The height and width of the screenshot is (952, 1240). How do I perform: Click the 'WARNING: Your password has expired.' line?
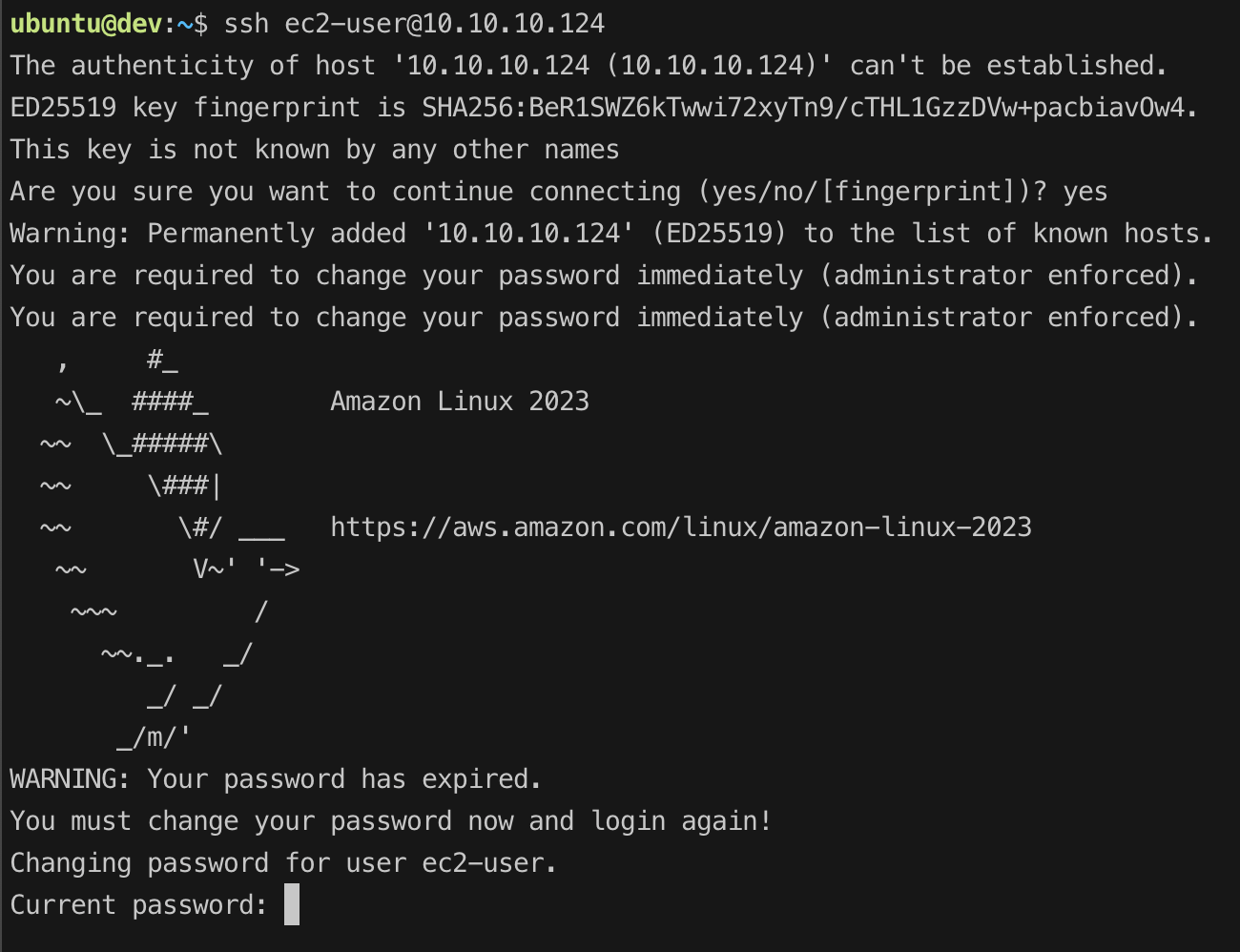point(276,779)
